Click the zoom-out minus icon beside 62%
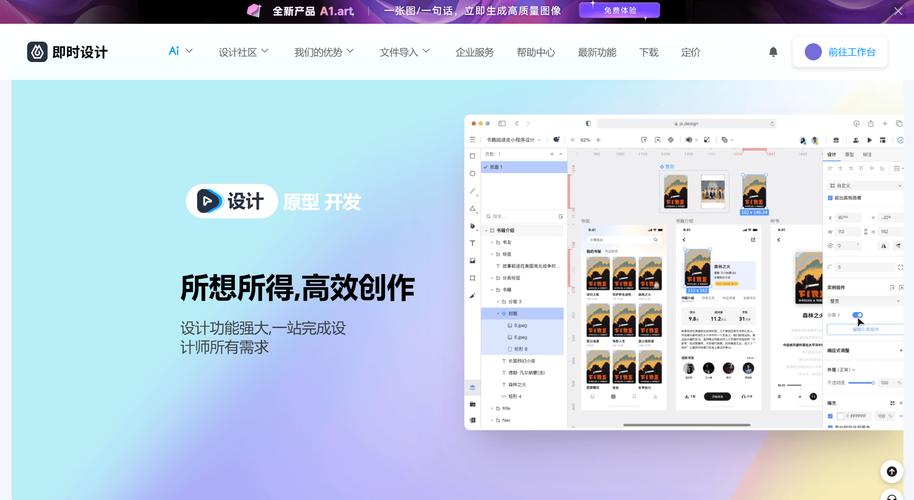Image resolution: width=914 pixels, height=500 pixels. coord(572,140)
